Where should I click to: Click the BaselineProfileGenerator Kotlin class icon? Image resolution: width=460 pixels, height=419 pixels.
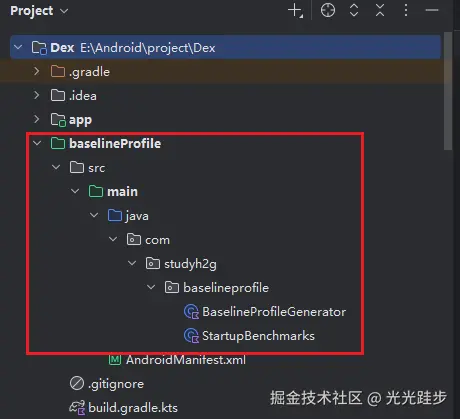coord(191,312)
